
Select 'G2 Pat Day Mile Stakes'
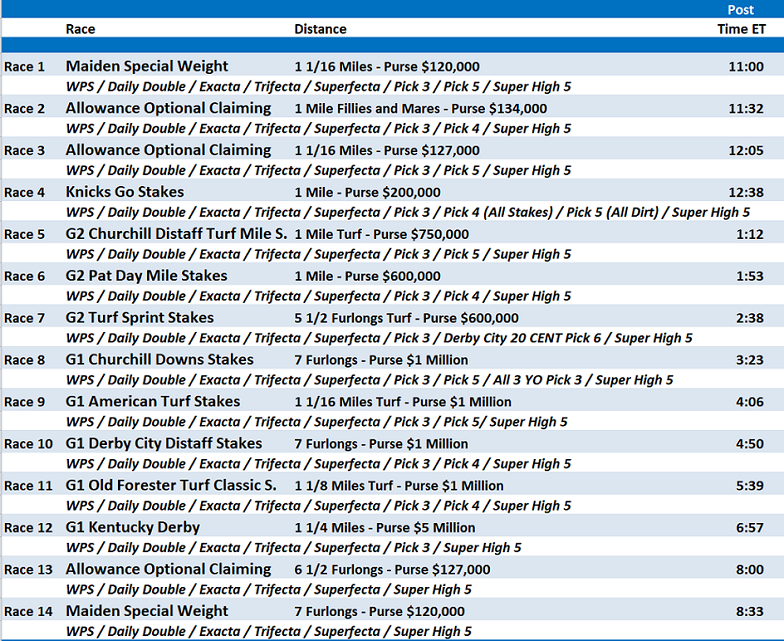(x=146, y=276)
